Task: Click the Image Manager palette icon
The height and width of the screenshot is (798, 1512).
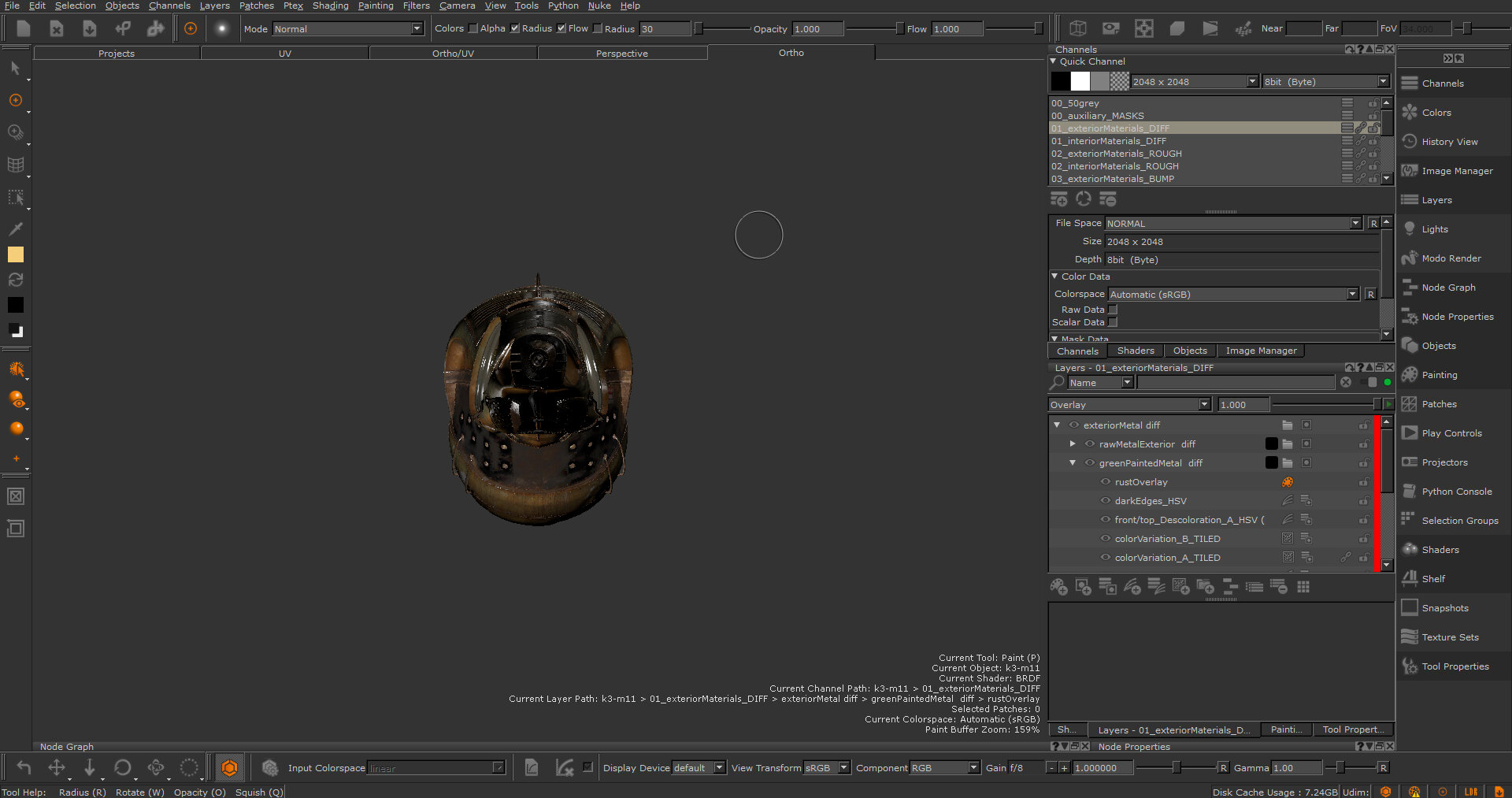Action: pos(1410,171)
